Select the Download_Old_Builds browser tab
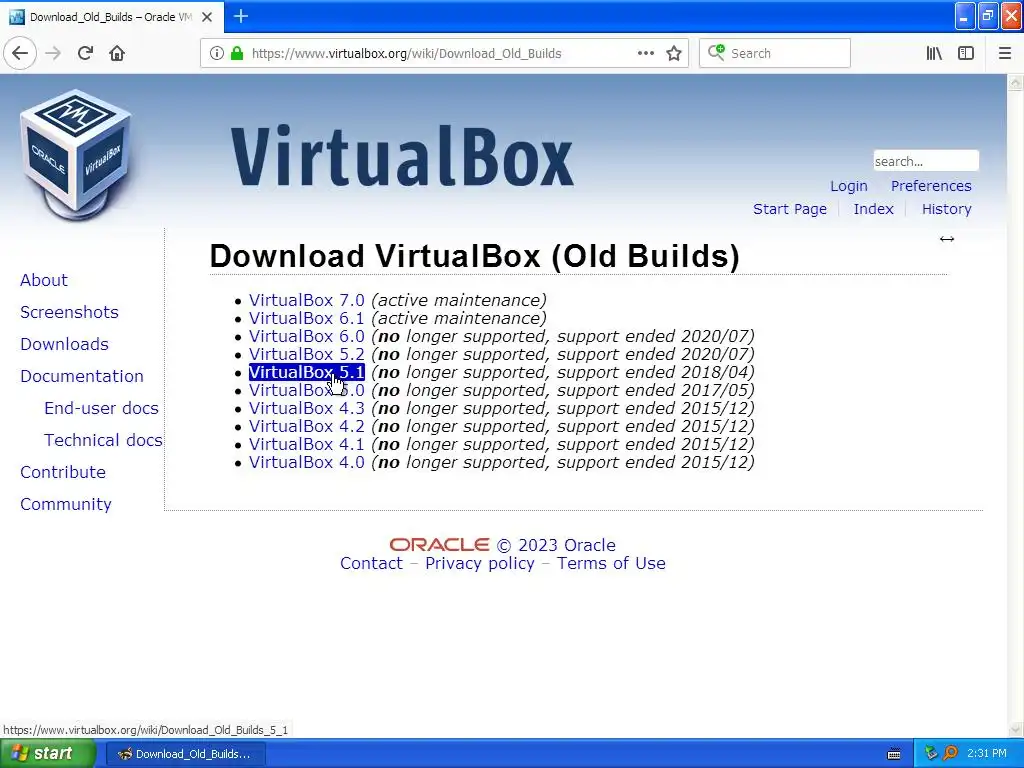The image size is (1024, 768). (112, 17)
